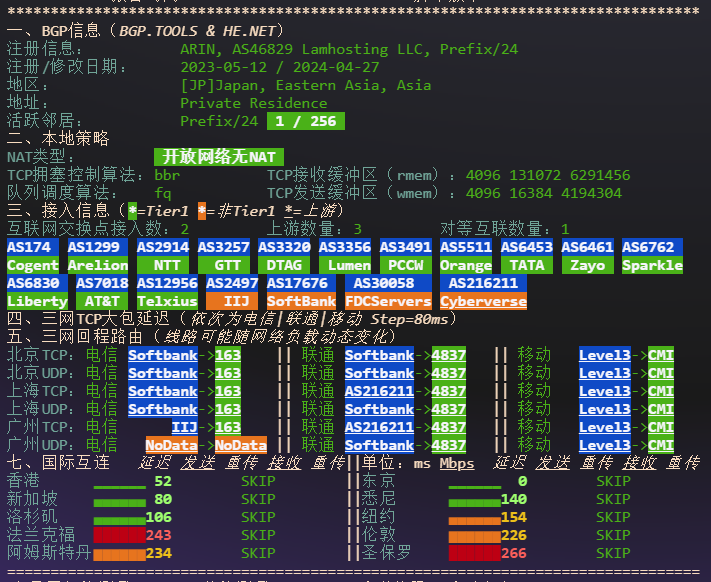Viewport: 711px width, 582px height.
Task: Click the AS30058 FDCServers badge
Action: [388, 292]
